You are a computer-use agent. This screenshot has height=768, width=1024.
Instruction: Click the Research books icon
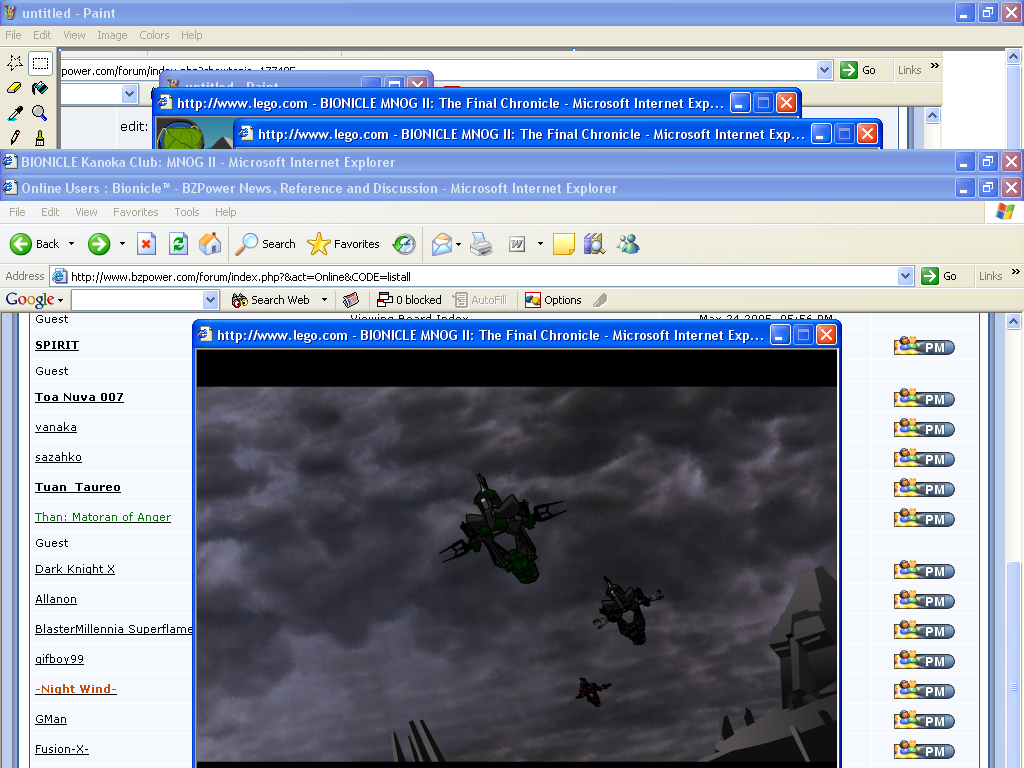pyautogui.click(x=594, y=244)
